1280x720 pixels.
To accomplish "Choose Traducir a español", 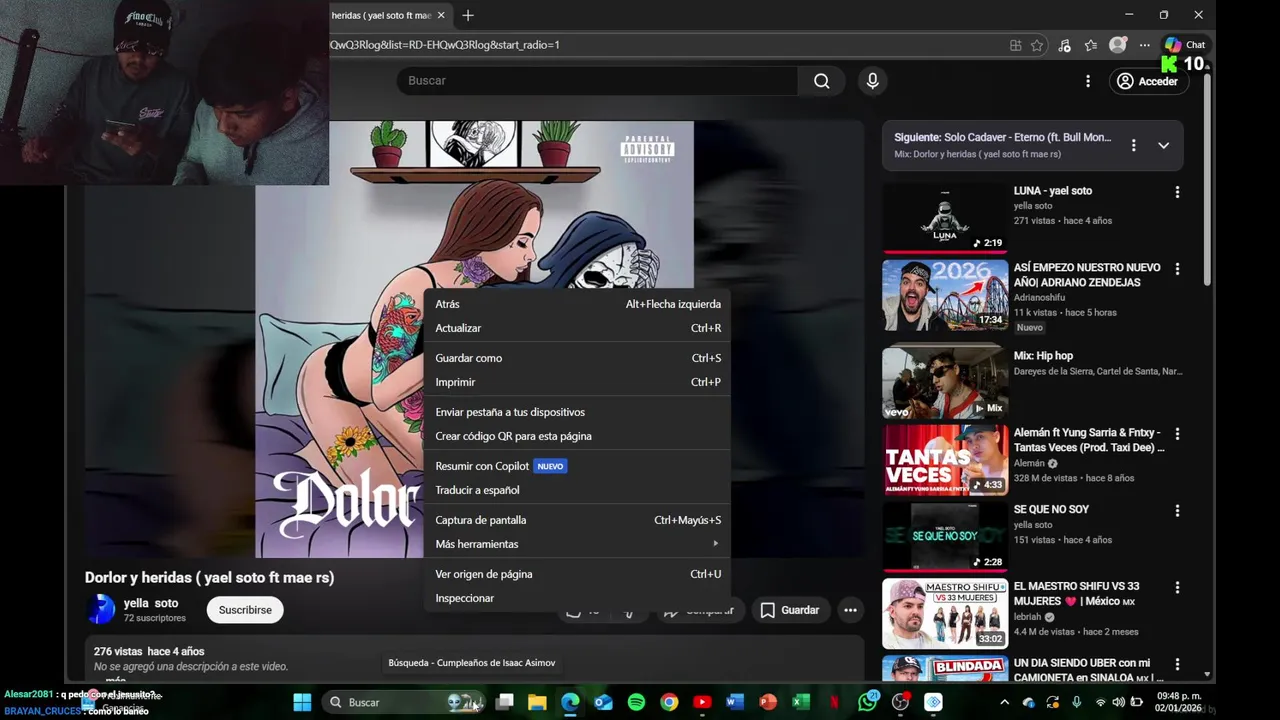I will pyautogui.click(x=577, y=490).
